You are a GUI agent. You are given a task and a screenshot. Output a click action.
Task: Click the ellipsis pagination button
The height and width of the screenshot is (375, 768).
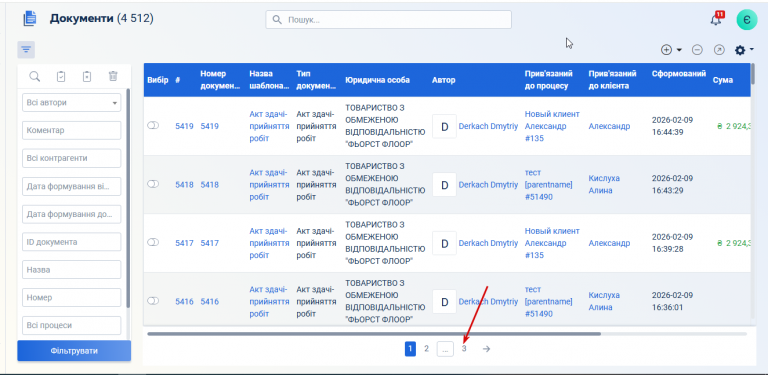tap(445, 349)
